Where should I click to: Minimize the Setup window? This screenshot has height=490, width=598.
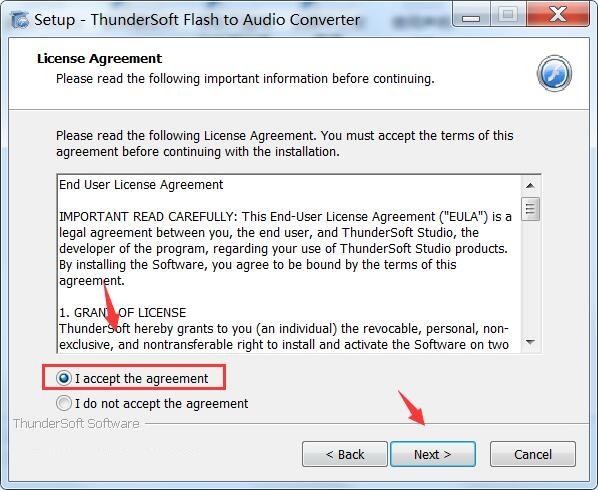(x=471, y=15)
